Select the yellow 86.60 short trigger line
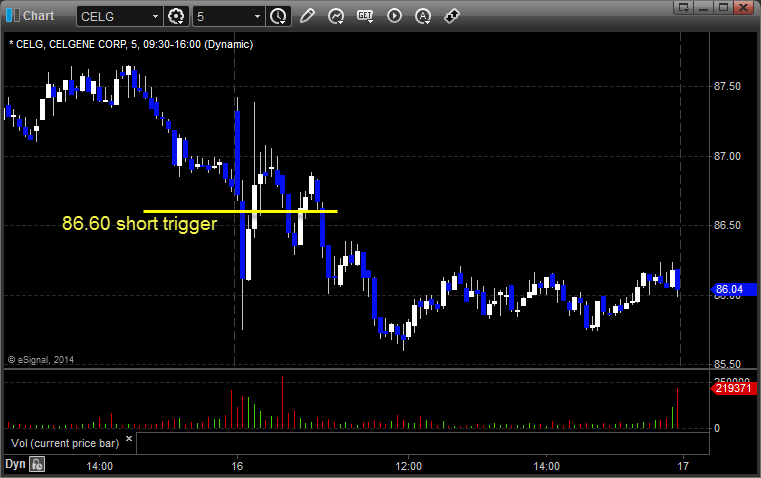 click(x=240, y=211)
